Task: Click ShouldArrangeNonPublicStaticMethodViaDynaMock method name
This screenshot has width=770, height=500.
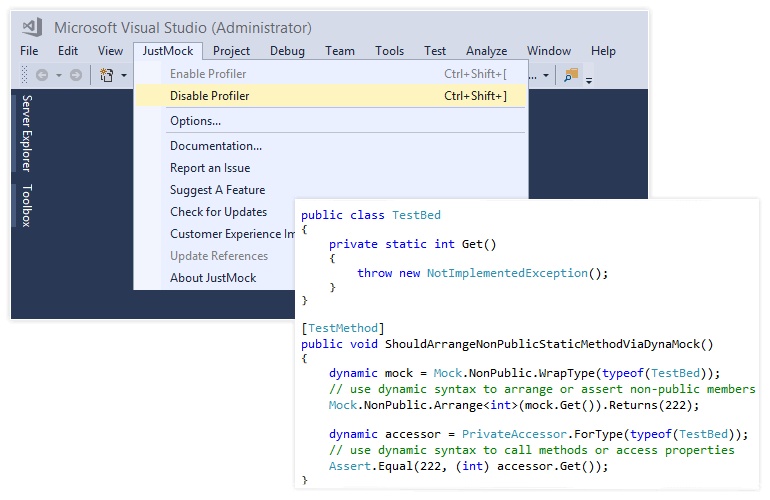Action: pos(542,344)
